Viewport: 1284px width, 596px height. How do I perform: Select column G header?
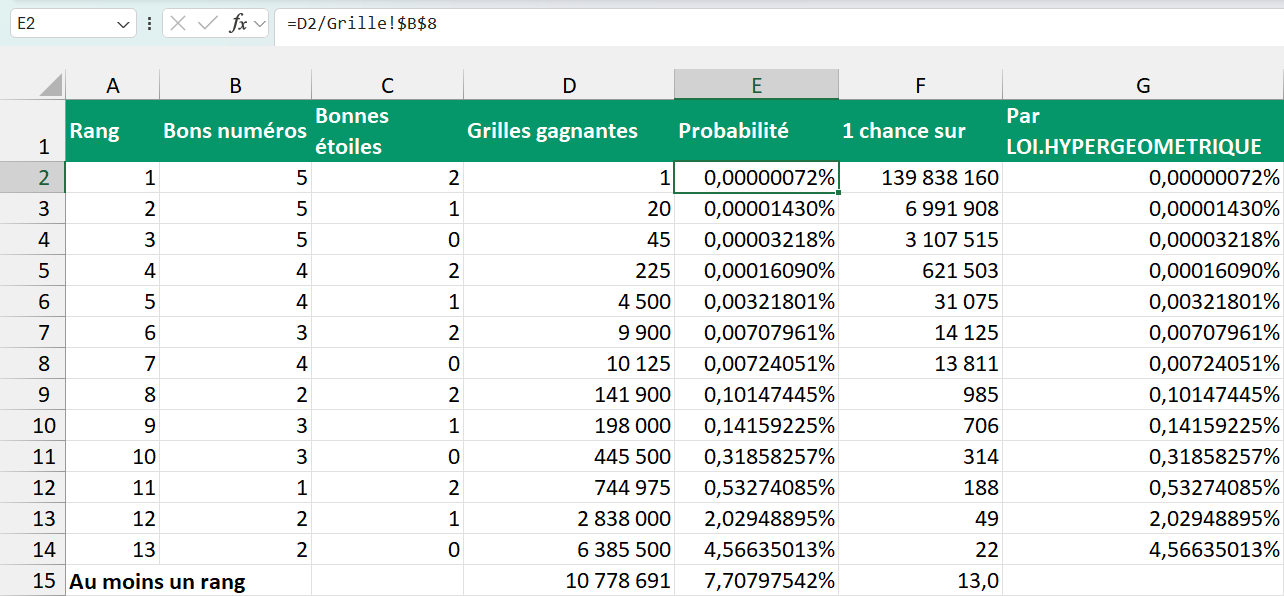coord(1143,86)
